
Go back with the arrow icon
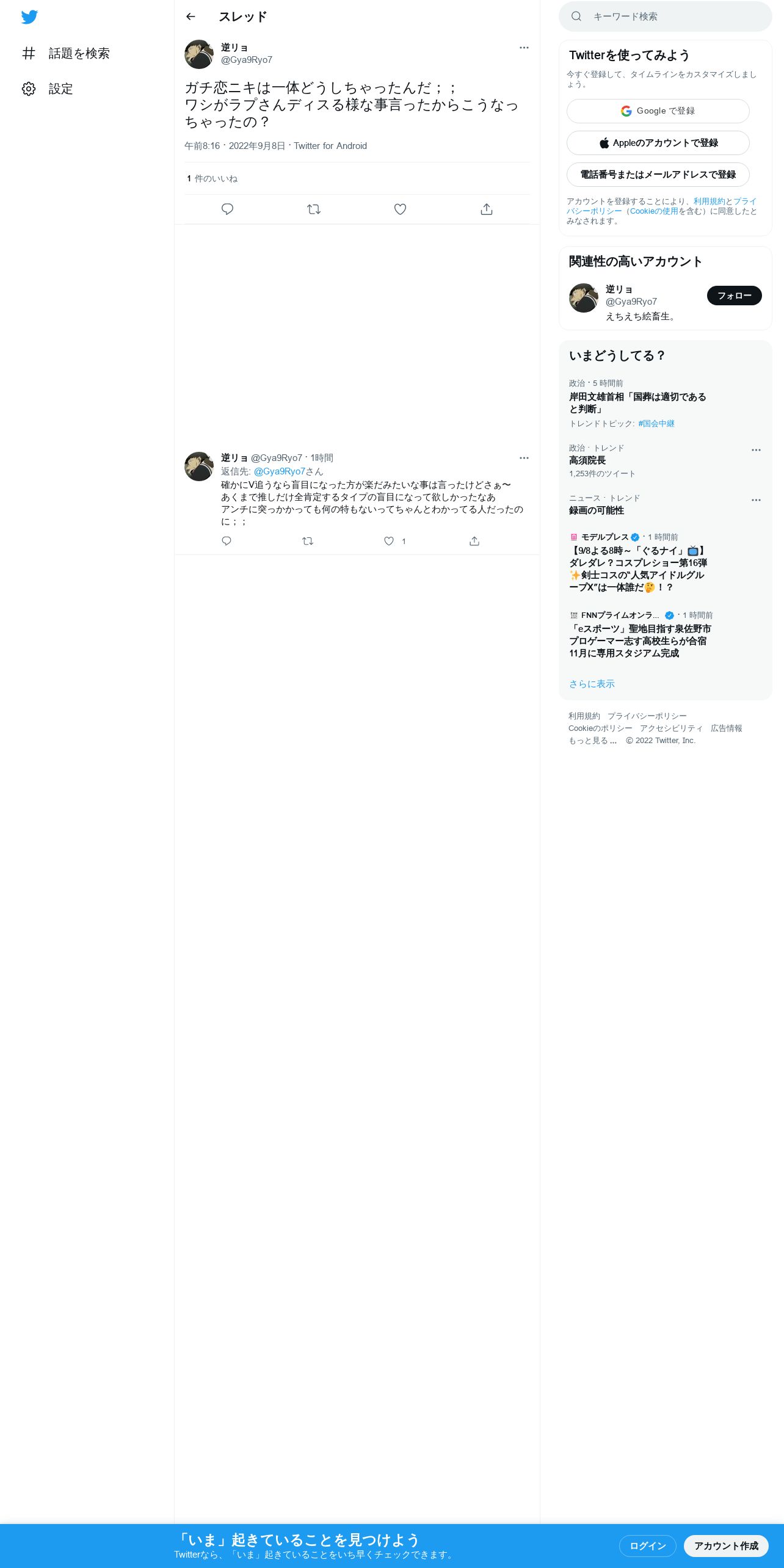[191, 16]
